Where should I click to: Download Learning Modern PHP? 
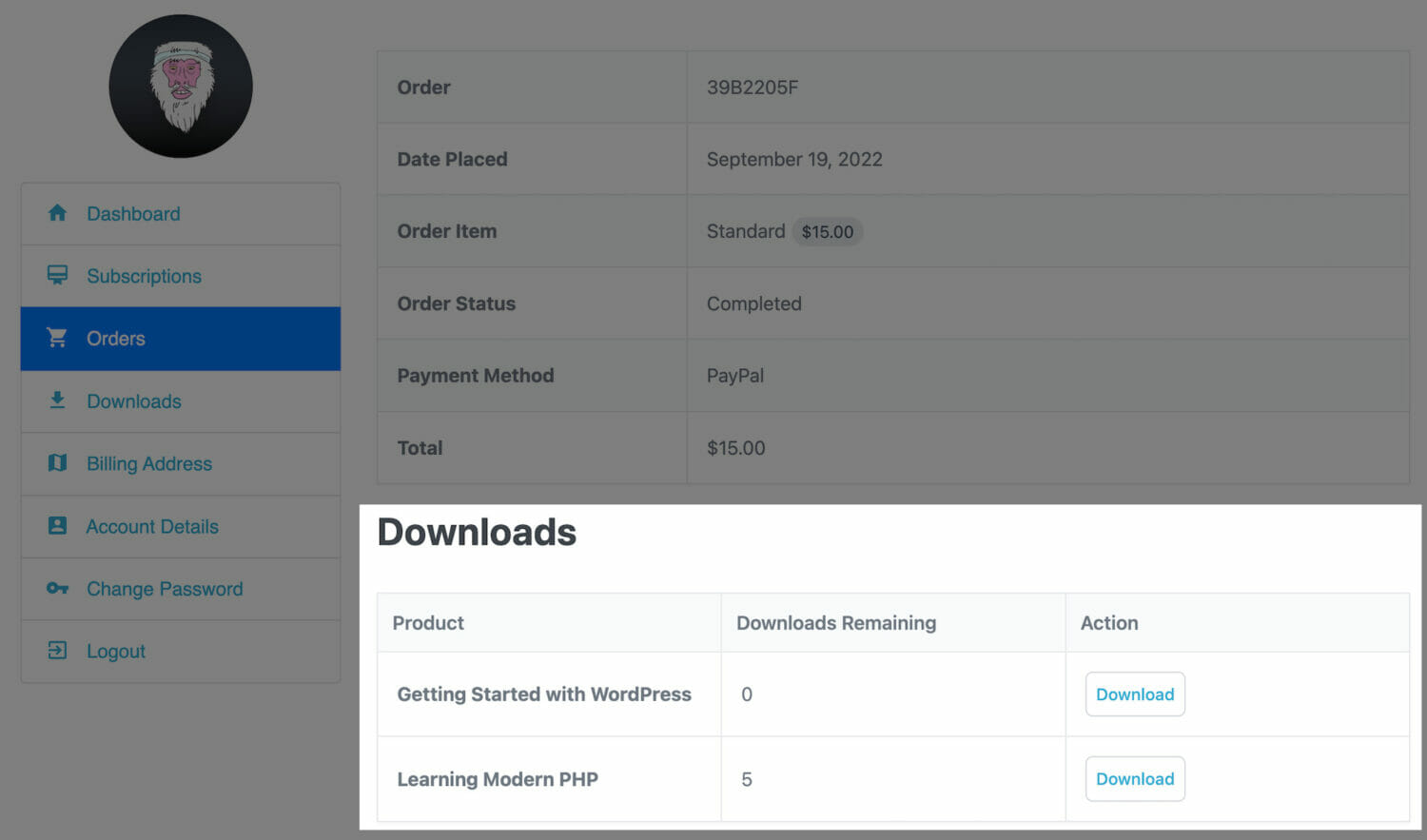click(x=1135, y=779)
